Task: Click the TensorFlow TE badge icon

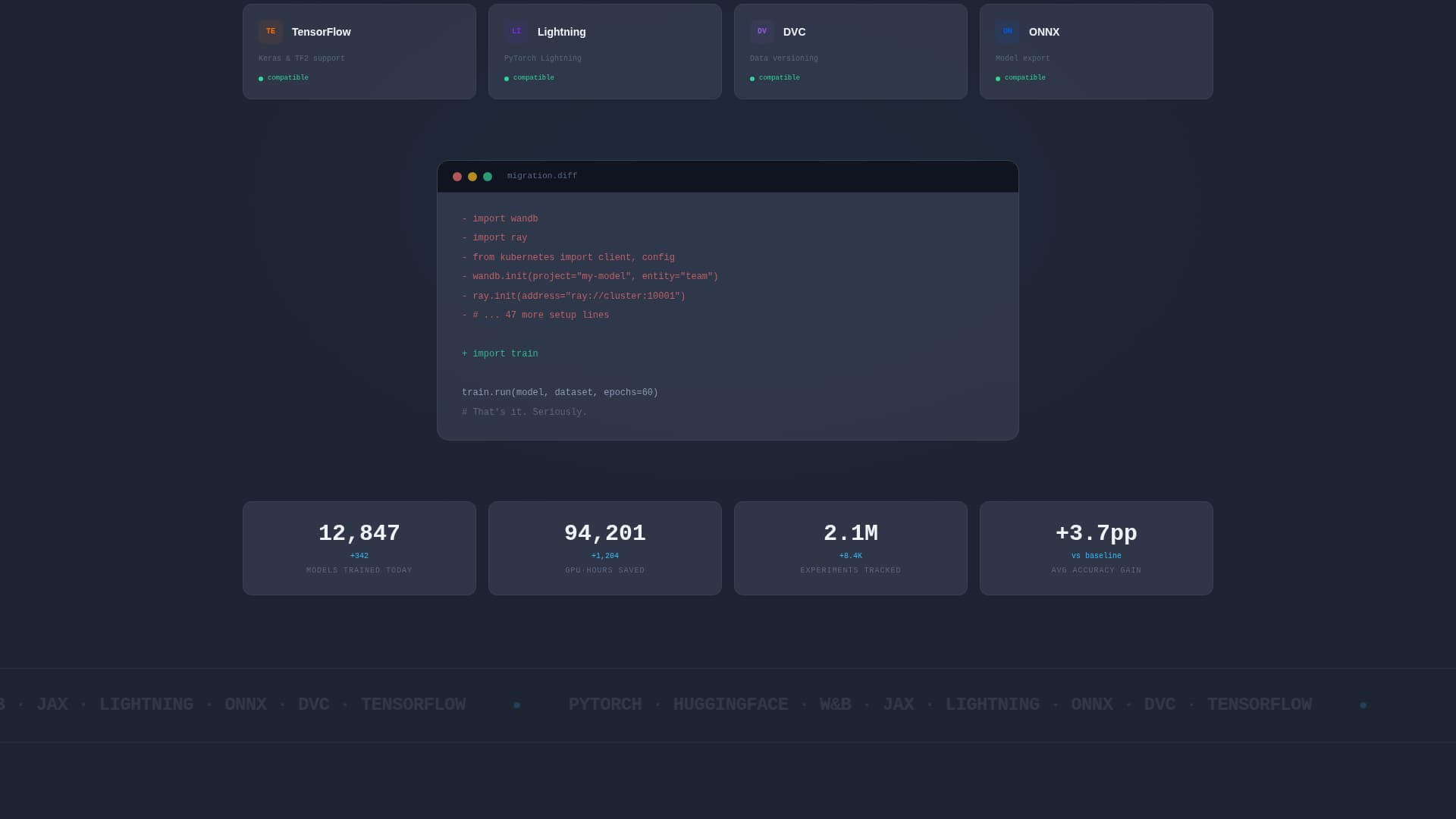Action: [x=271, y=32]
